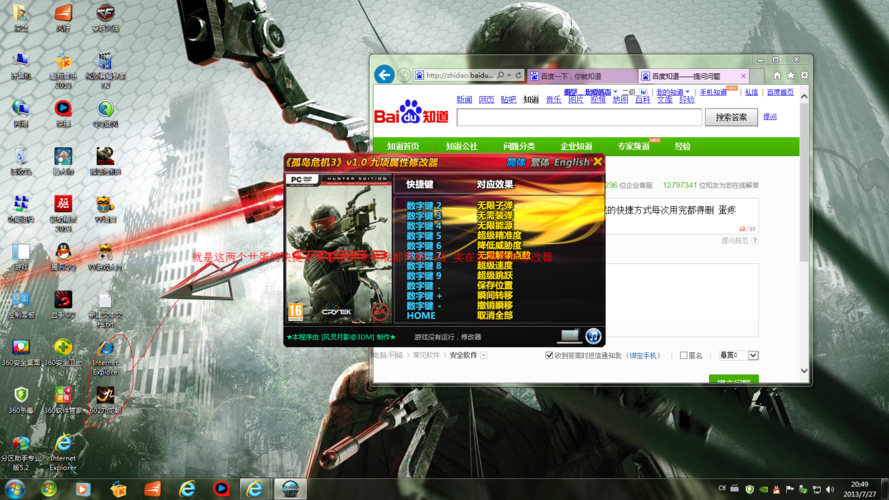
Task: Click the volume speaker icon in the system tray
Action: point(830,489)
